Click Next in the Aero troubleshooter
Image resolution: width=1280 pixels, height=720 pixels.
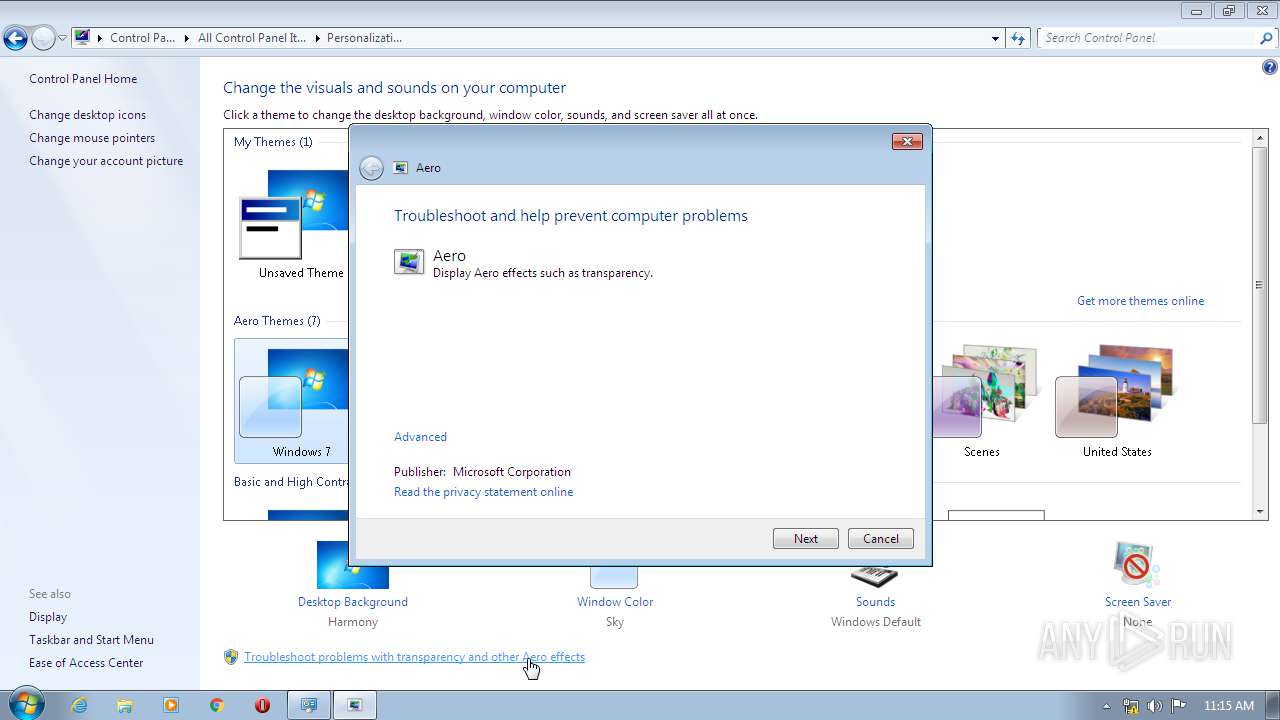806,539
